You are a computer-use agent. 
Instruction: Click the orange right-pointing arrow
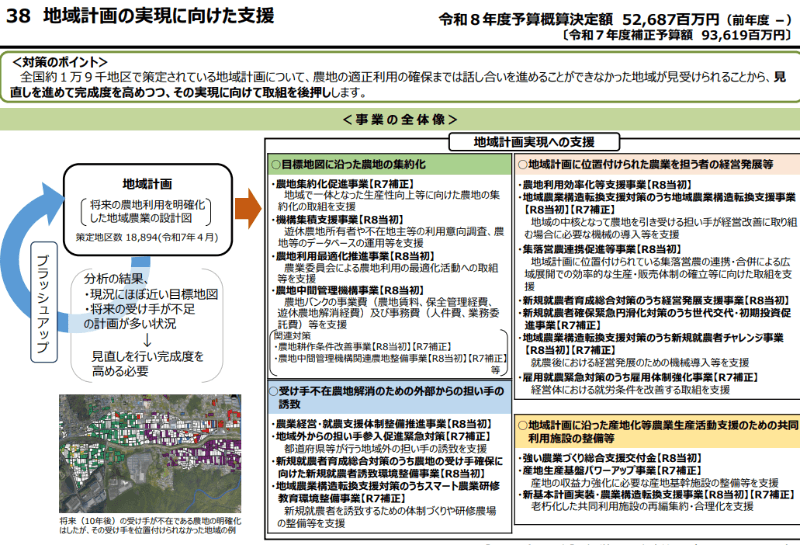click(x=247, y=207)
